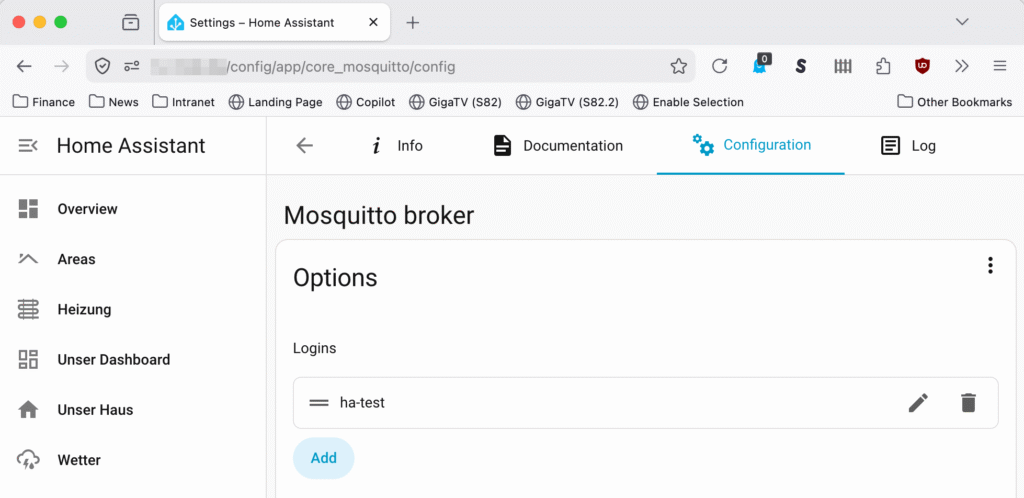
Task: Collapse the Home Assistant sidebar
Action: point(28,146)
